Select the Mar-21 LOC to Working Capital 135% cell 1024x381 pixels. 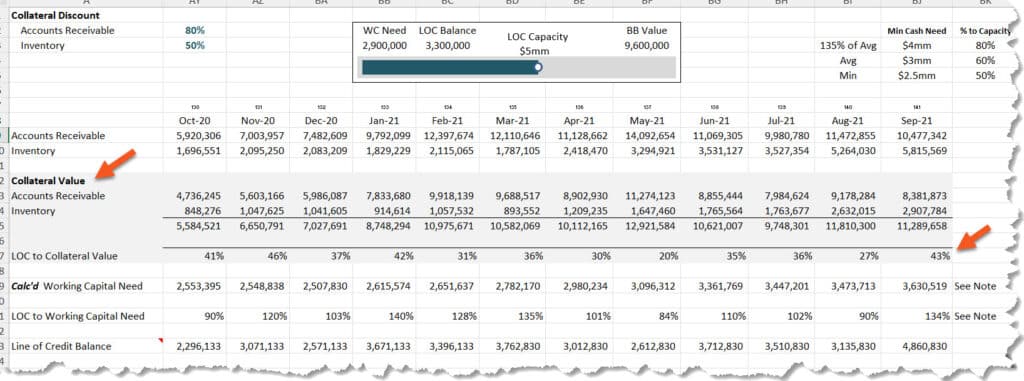[513, 316]
